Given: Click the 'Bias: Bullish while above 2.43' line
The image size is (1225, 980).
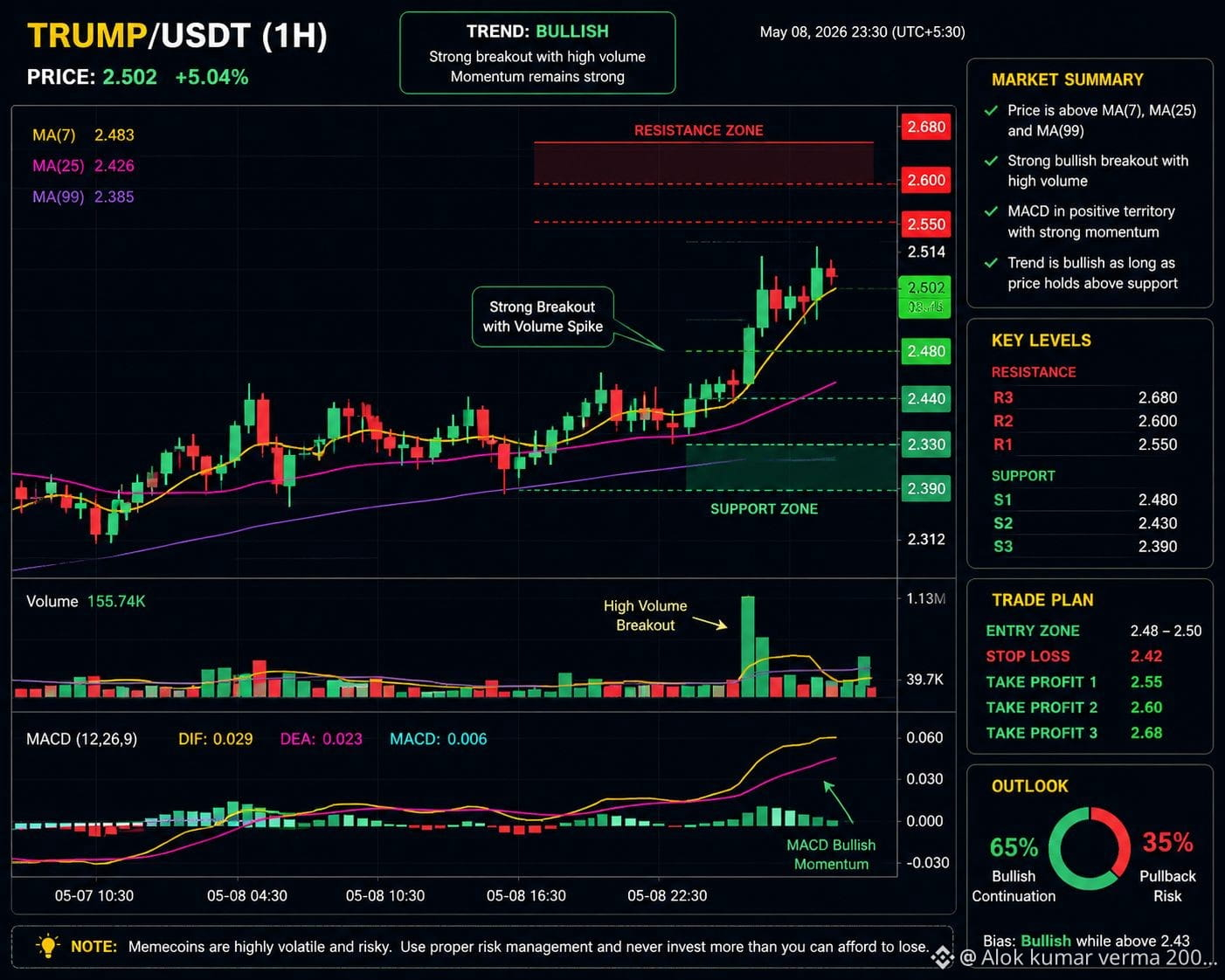Looking at the screenshot, I should coord(1086,941).
